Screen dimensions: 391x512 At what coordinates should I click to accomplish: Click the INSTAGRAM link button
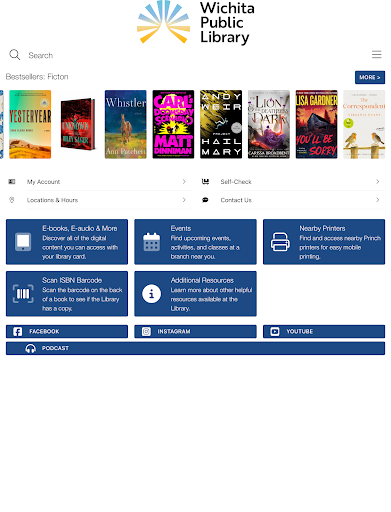tap(195, 332)
